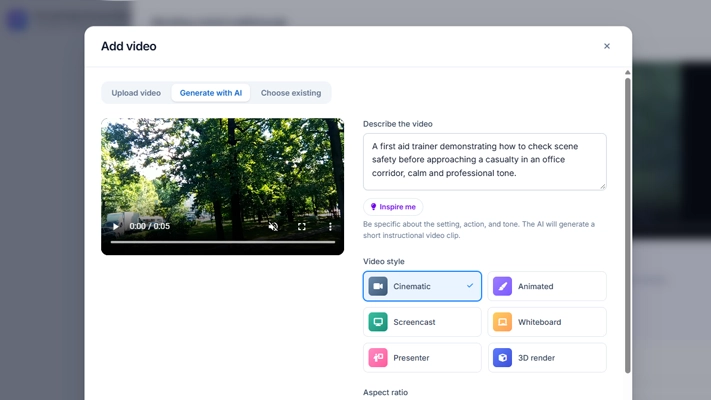Close the Add video dialog
The image size is (711, 400).
607,46
